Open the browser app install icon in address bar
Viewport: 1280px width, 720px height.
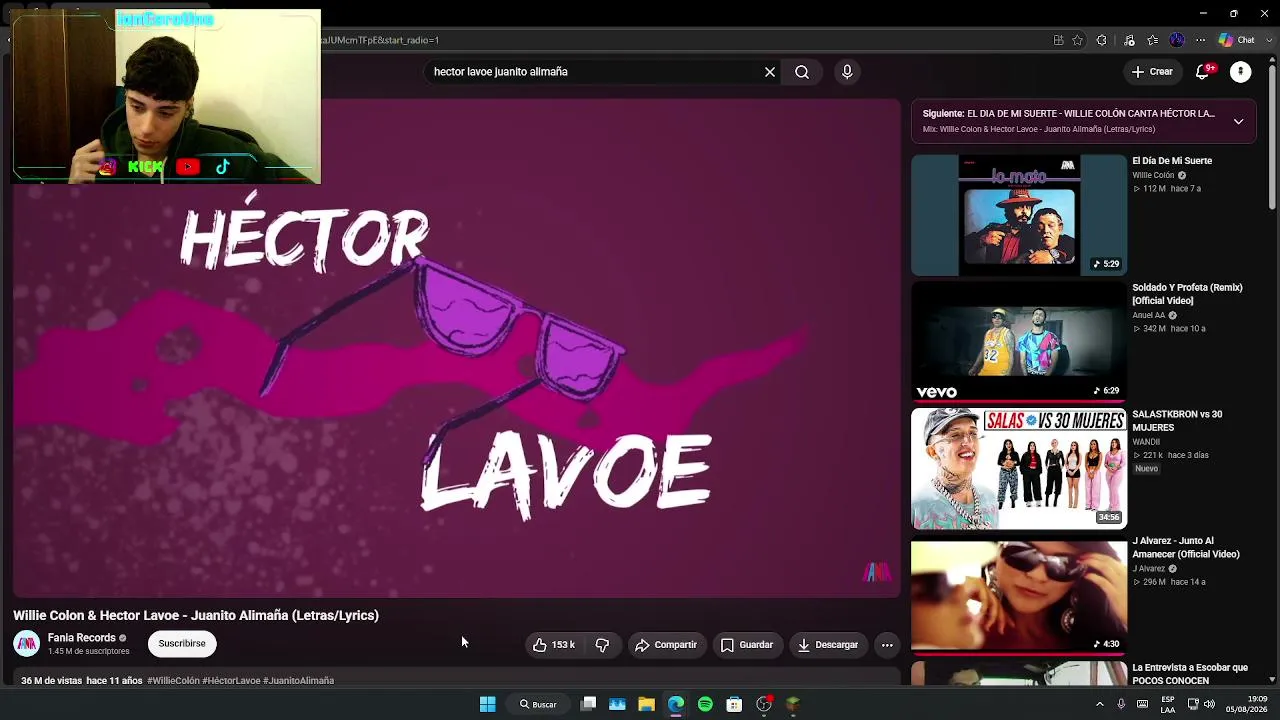click(x=1058, y=40)
